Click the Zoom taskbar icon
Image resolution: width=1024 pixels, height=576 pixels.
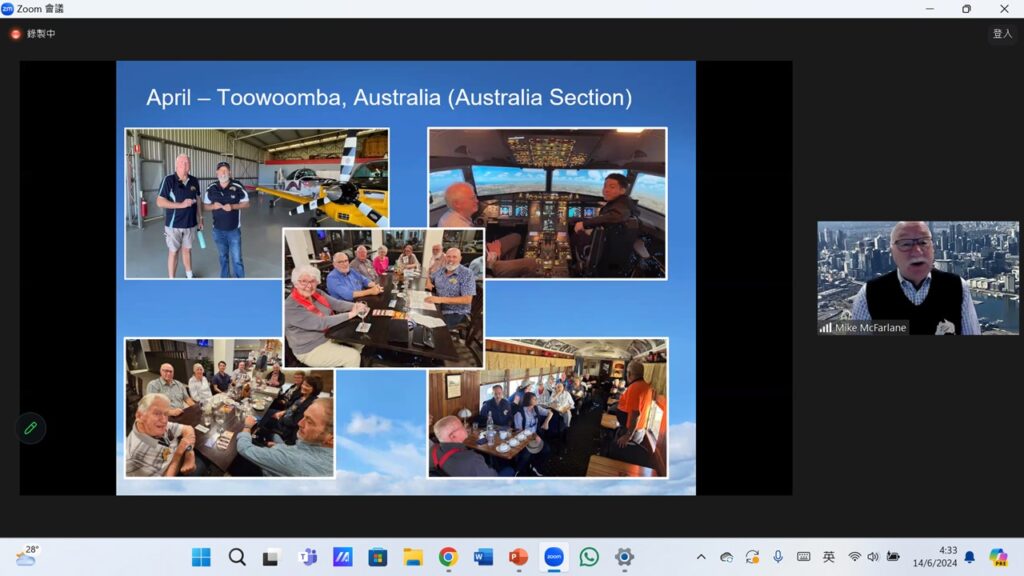point(553,557)
